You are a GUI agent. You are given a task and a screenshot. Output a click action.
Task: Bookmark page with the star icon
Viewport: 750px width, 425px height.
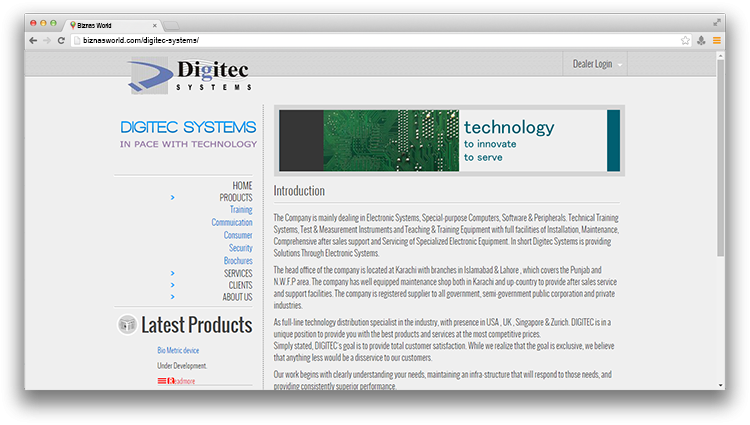tap(685, 40)
